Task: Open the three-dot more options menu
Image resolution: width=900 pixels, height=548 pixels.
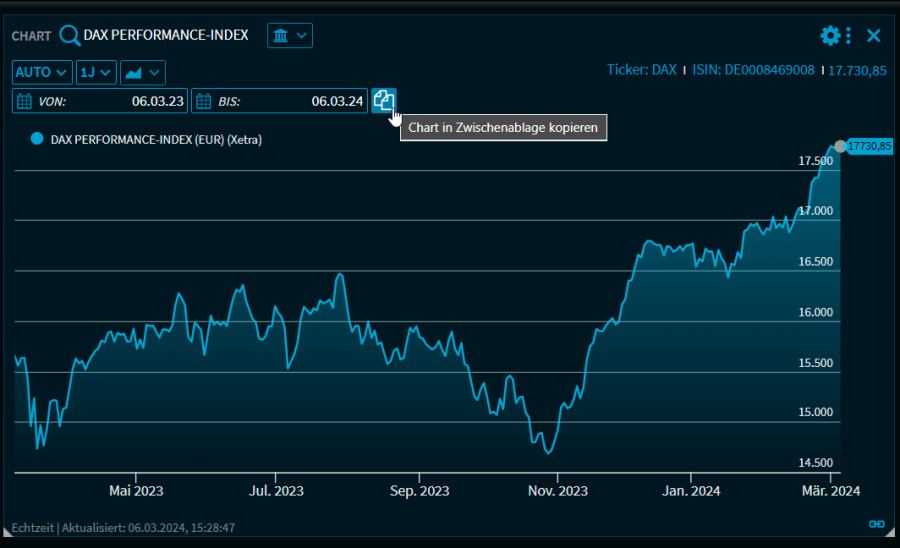Action: pos(849,36)
